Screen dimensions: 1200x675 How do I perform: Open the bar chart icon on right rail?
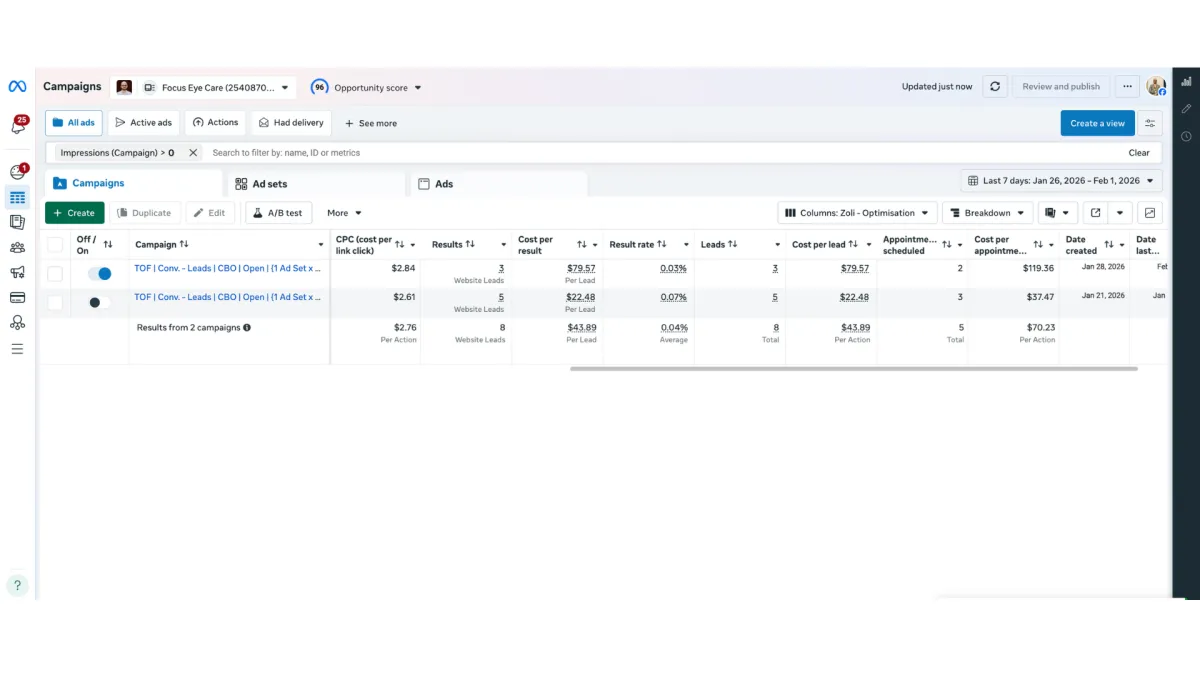click(1186, 82)
